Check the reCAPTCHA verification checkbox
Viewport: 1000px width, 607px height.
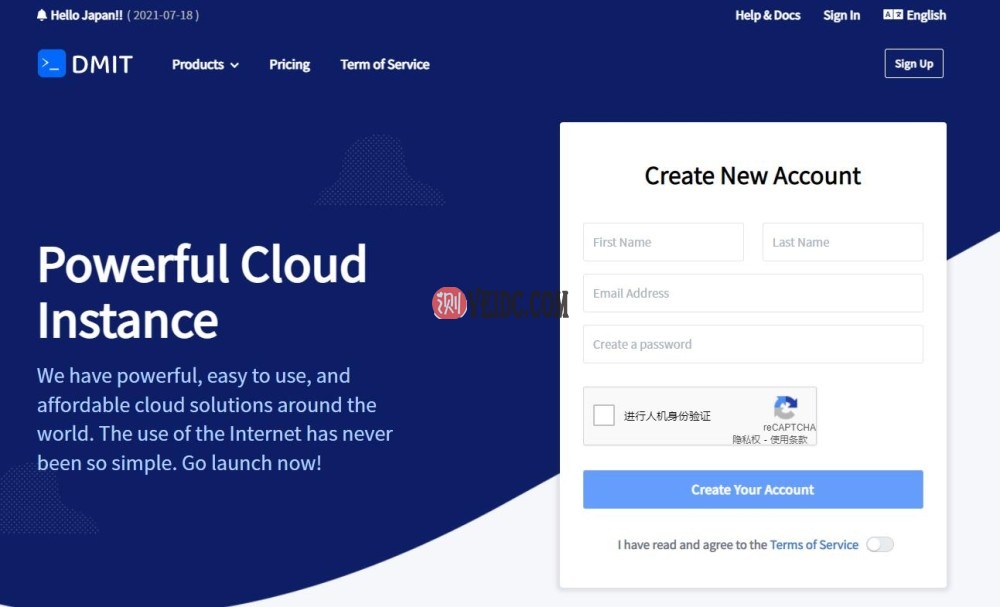[604, 415]
